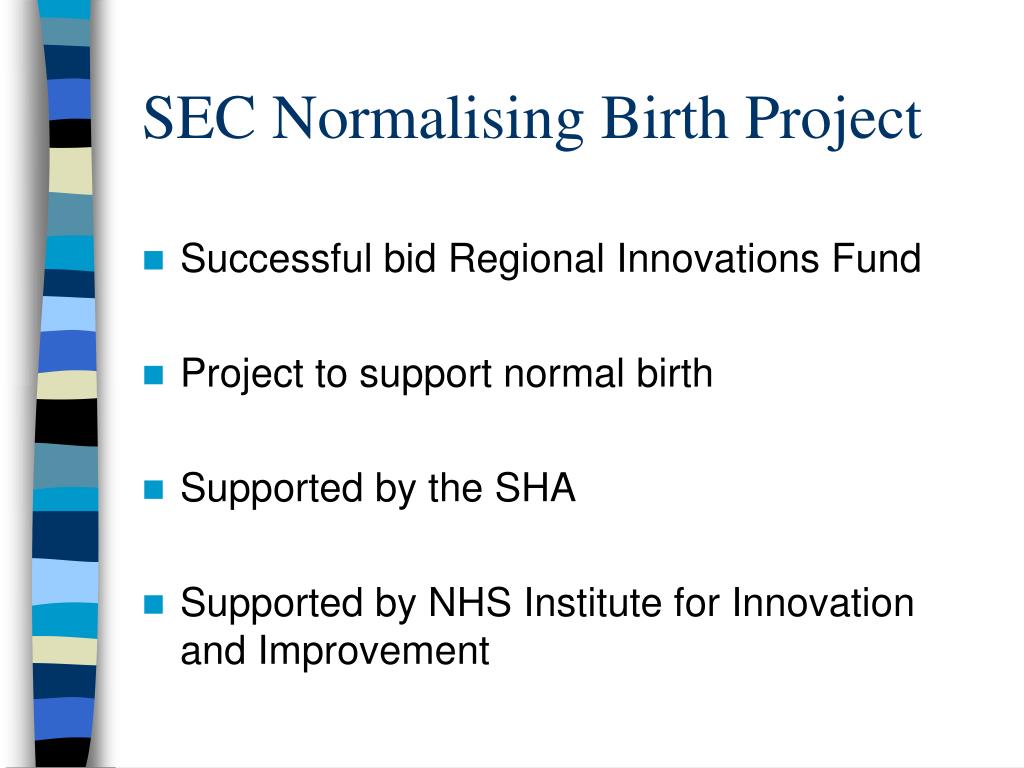The width and height of the screenshot is (1024, 768).
Task: Click the line Project to support normal birth
Action: click(447, 374)
